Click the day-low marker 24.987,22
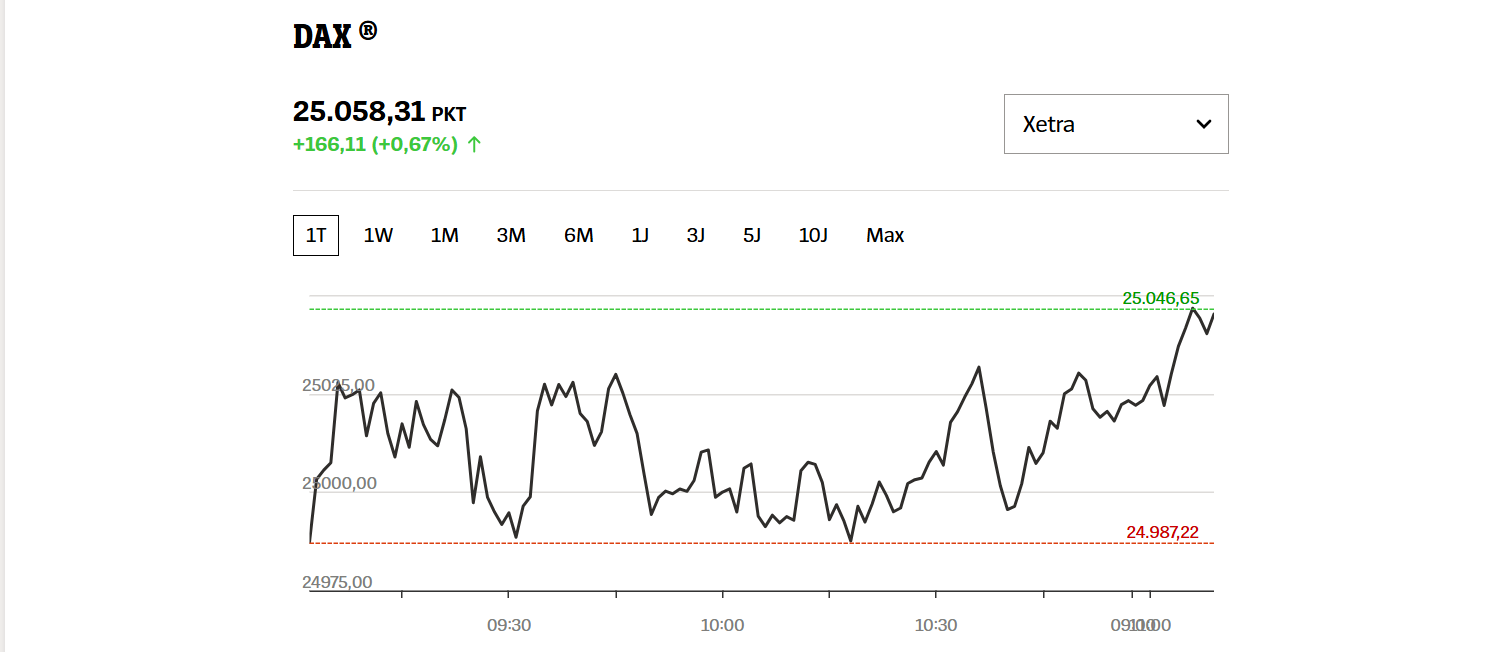The height and width of the screenshot is (652, 1512). tap(1162, 530)
